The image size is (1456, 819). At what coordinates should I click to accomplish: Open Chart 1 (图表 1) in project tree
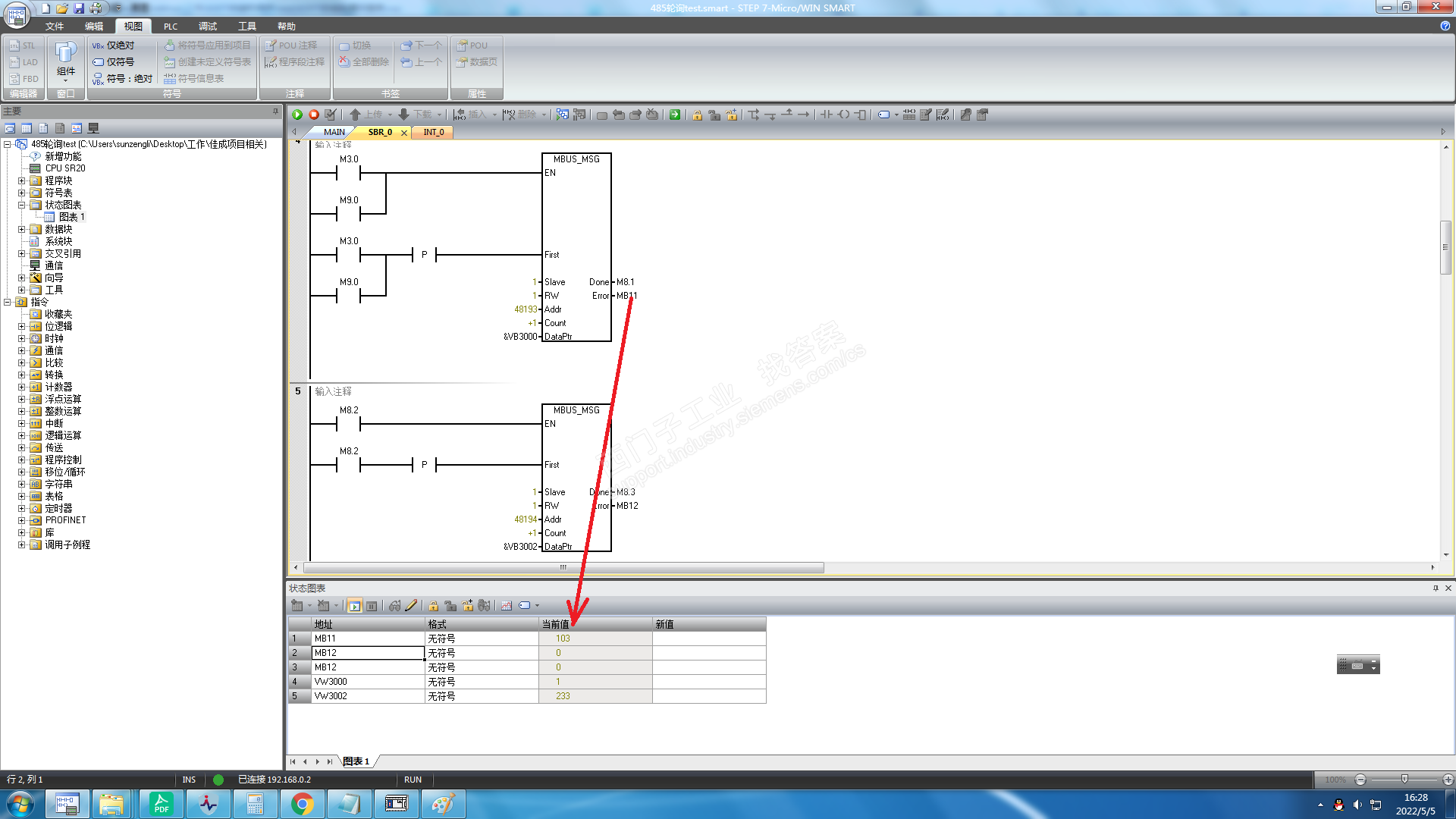point(71,217)
